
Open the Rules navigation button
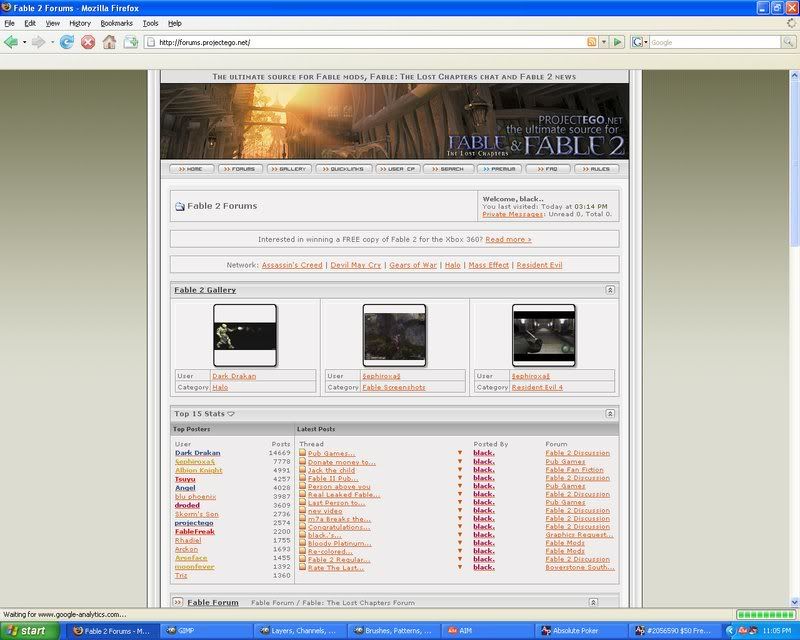pos(596,169)
